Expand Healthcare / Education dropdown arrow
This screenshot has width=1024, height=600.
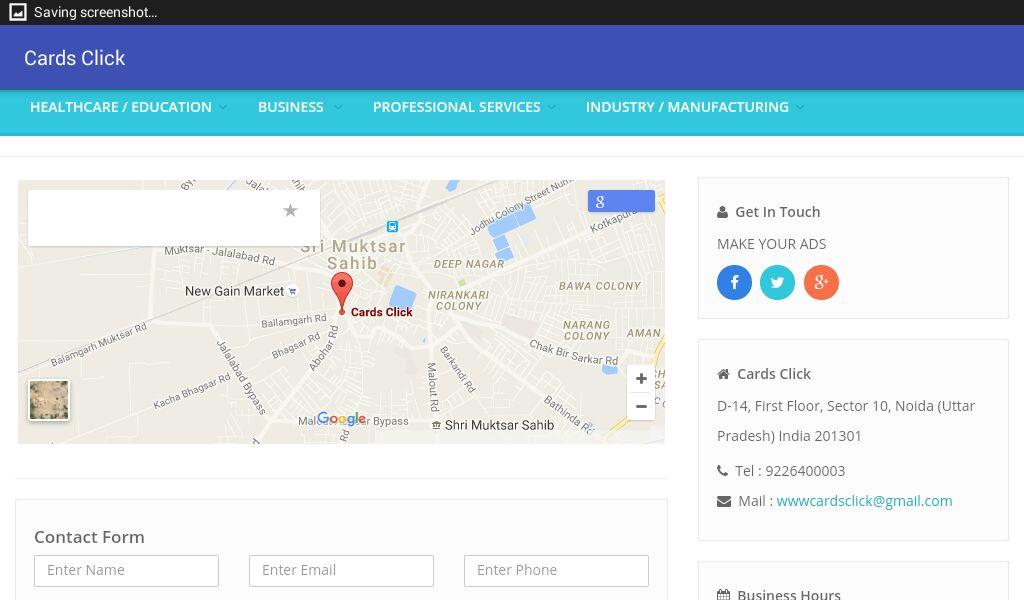(223, 107)
